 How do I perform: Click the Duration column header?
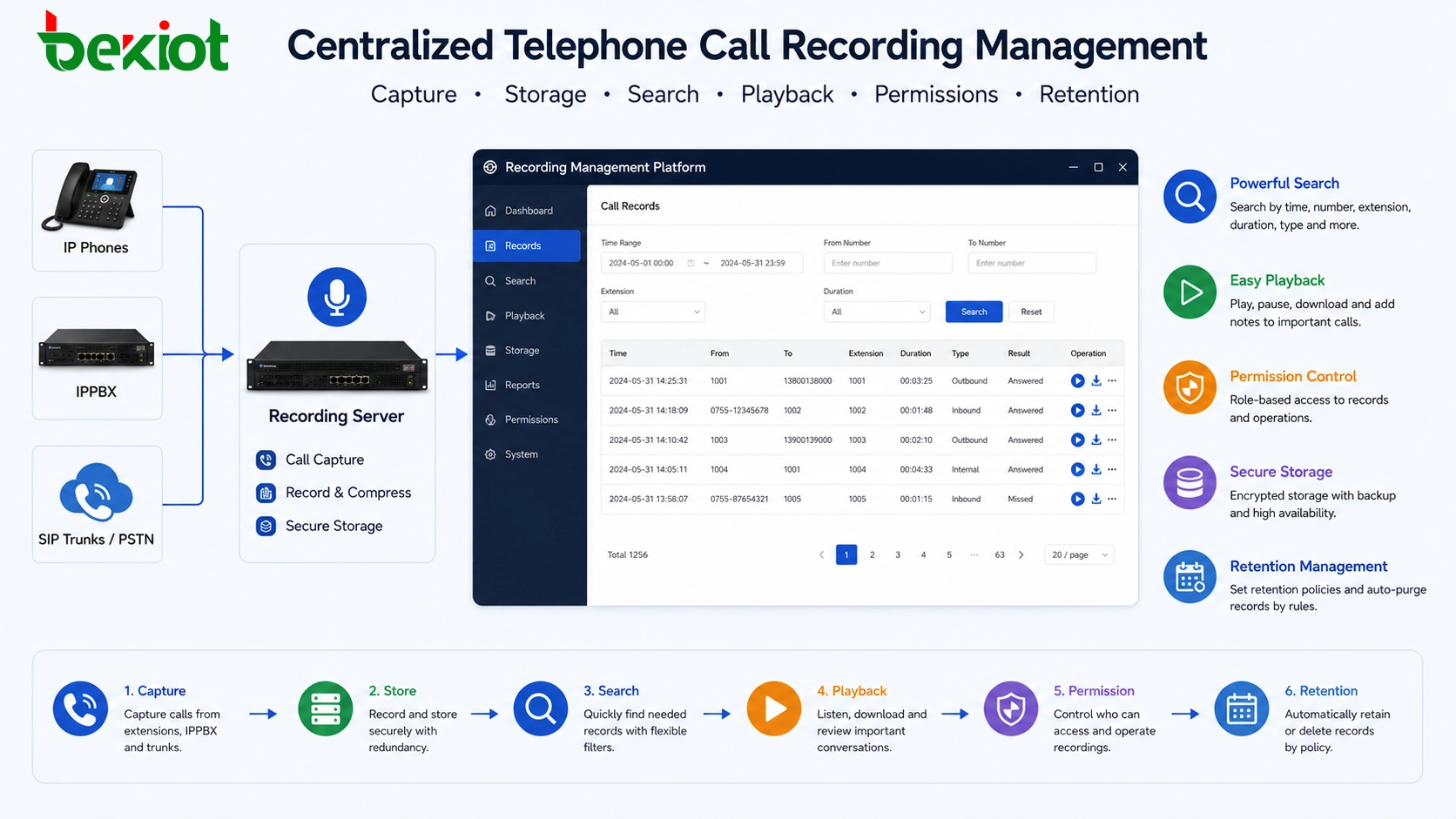tap(915, 353)
